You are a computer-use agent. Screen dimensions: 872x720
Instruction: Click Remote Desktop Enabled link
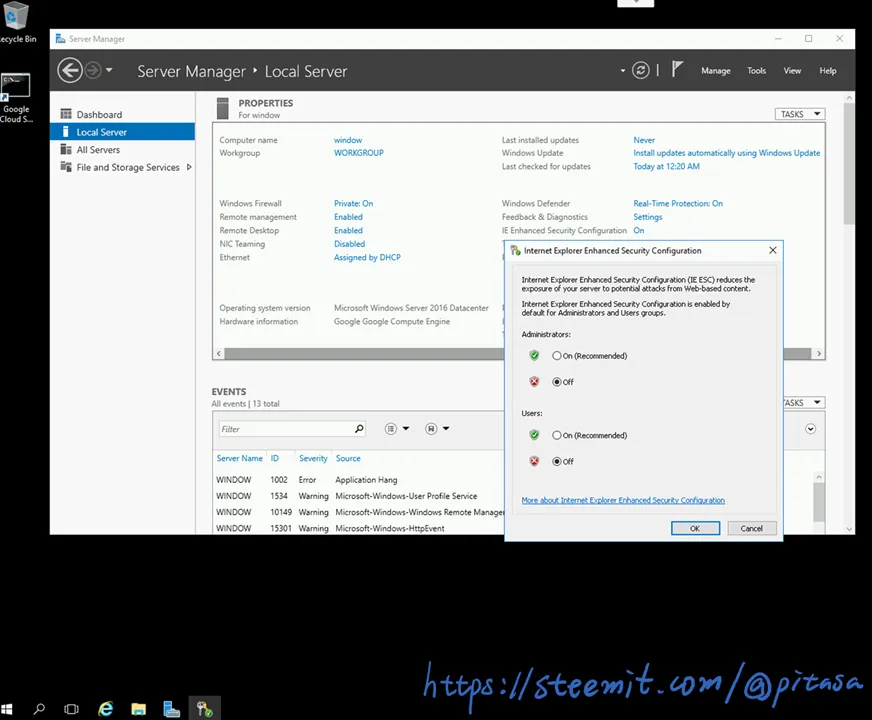[x=348, y=230]
